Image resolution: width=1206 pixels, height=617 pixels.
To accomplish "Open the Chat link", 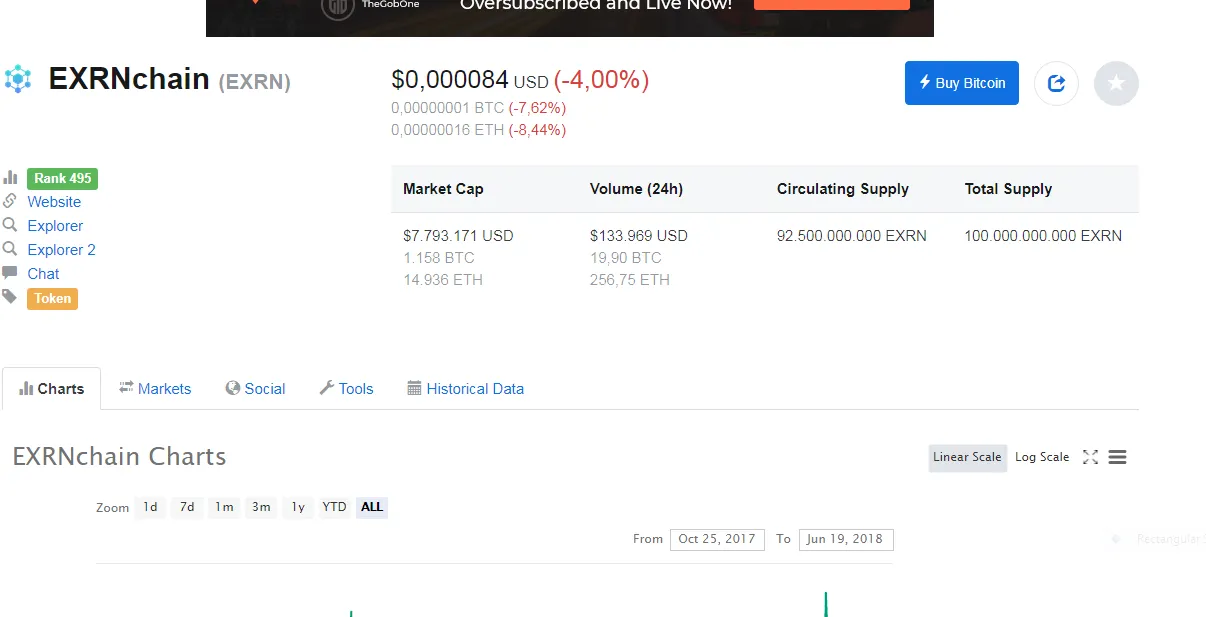I will pyautogui.click(x=43, y=274).
